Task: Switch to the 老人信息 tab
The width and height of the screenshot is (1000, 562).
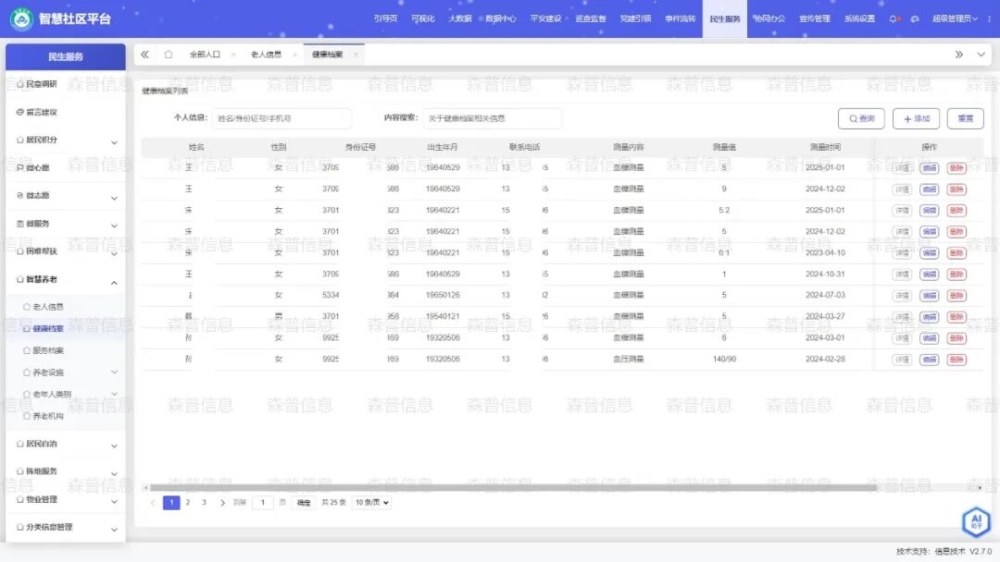Action: click(265, 55)
